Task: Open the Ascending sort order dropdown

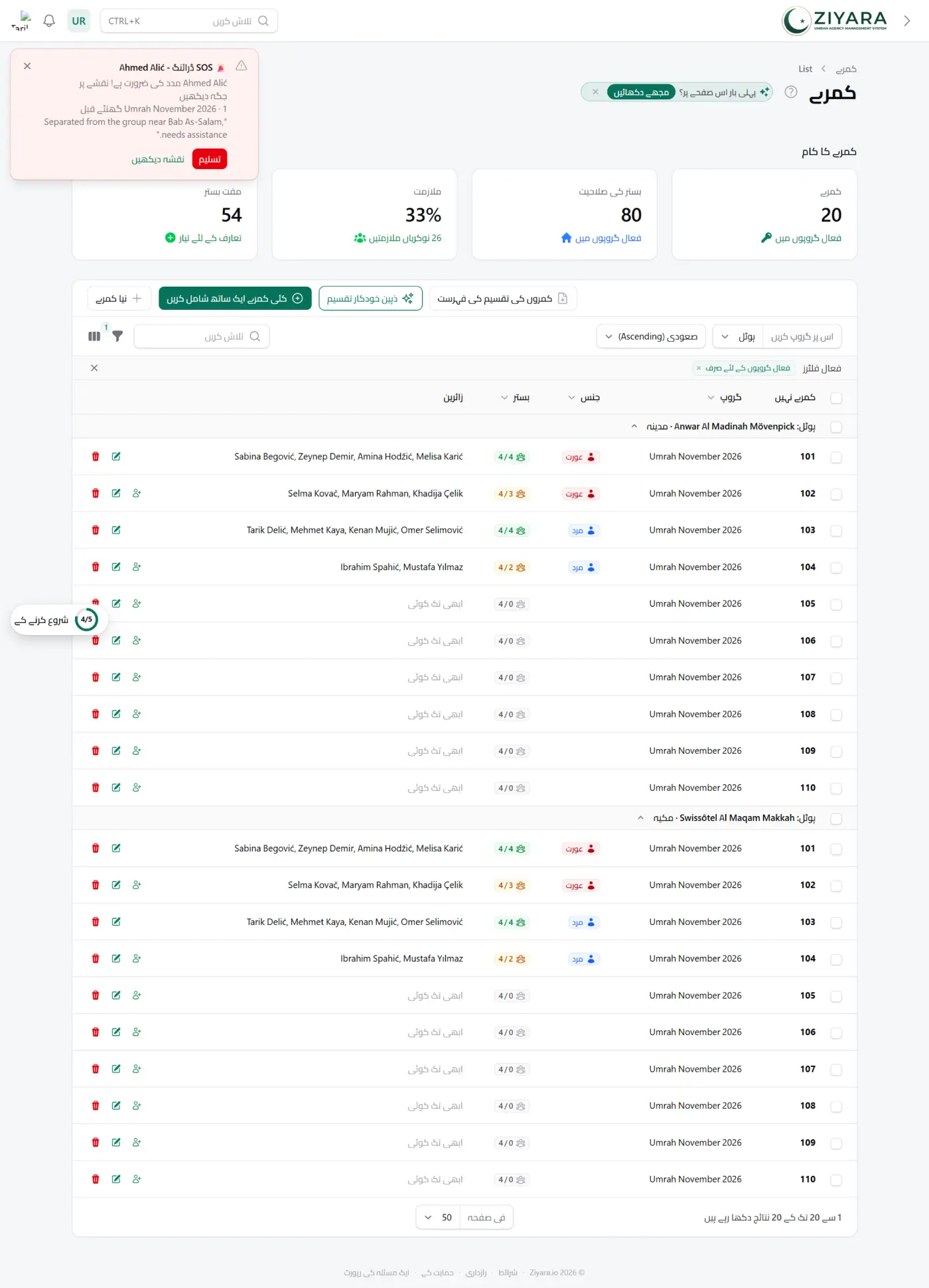Action: pos(652,336)
